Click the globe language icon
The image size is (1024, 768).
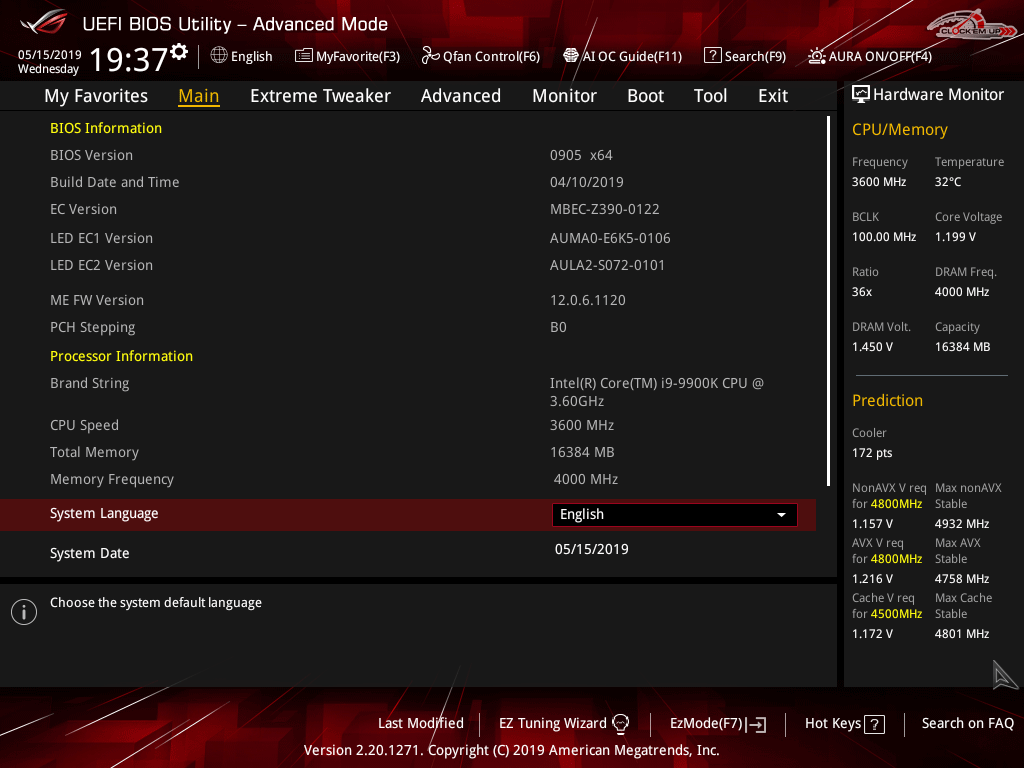(x=219, y=56)
